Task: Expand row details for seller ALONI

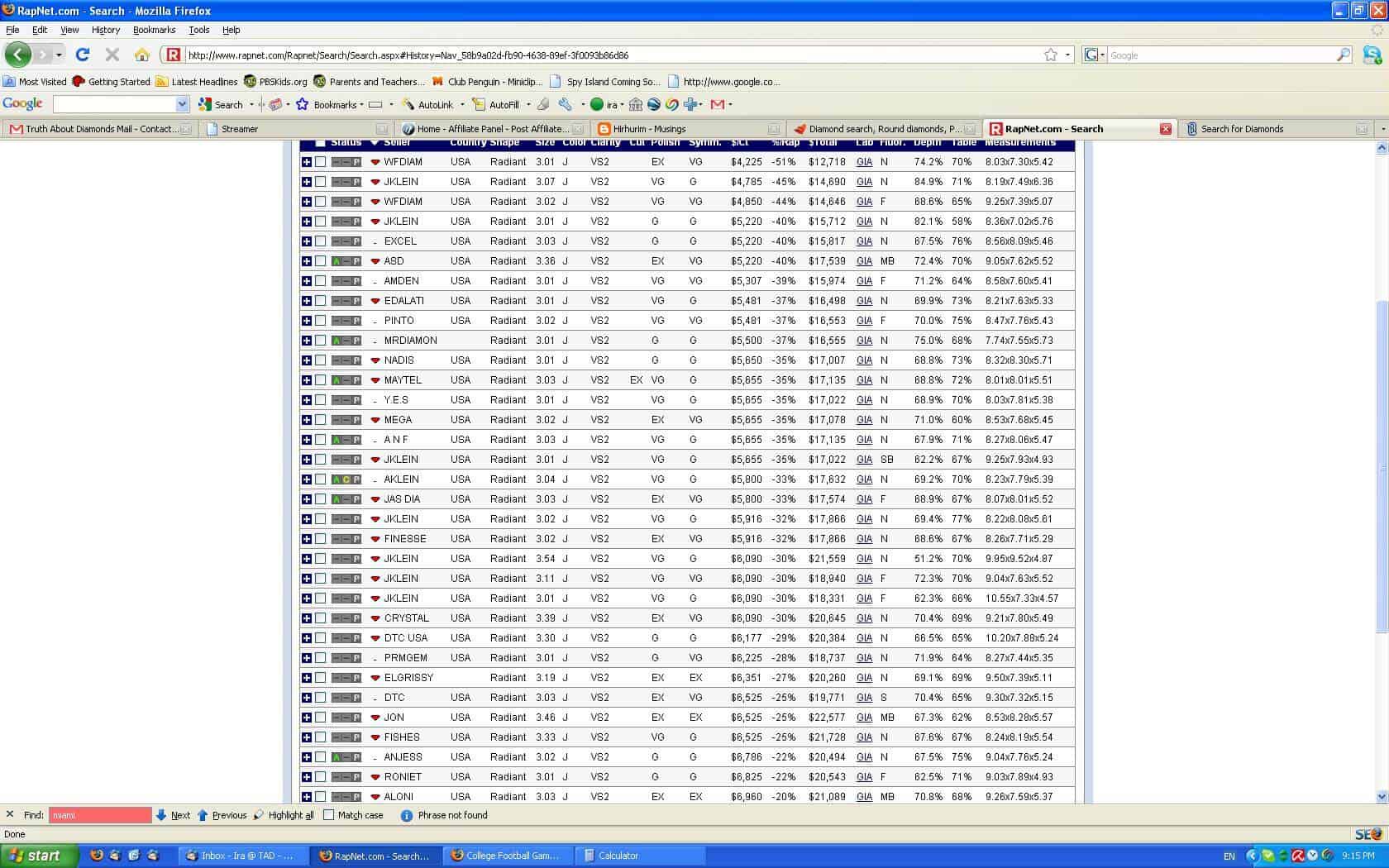Action: point(307,797)
